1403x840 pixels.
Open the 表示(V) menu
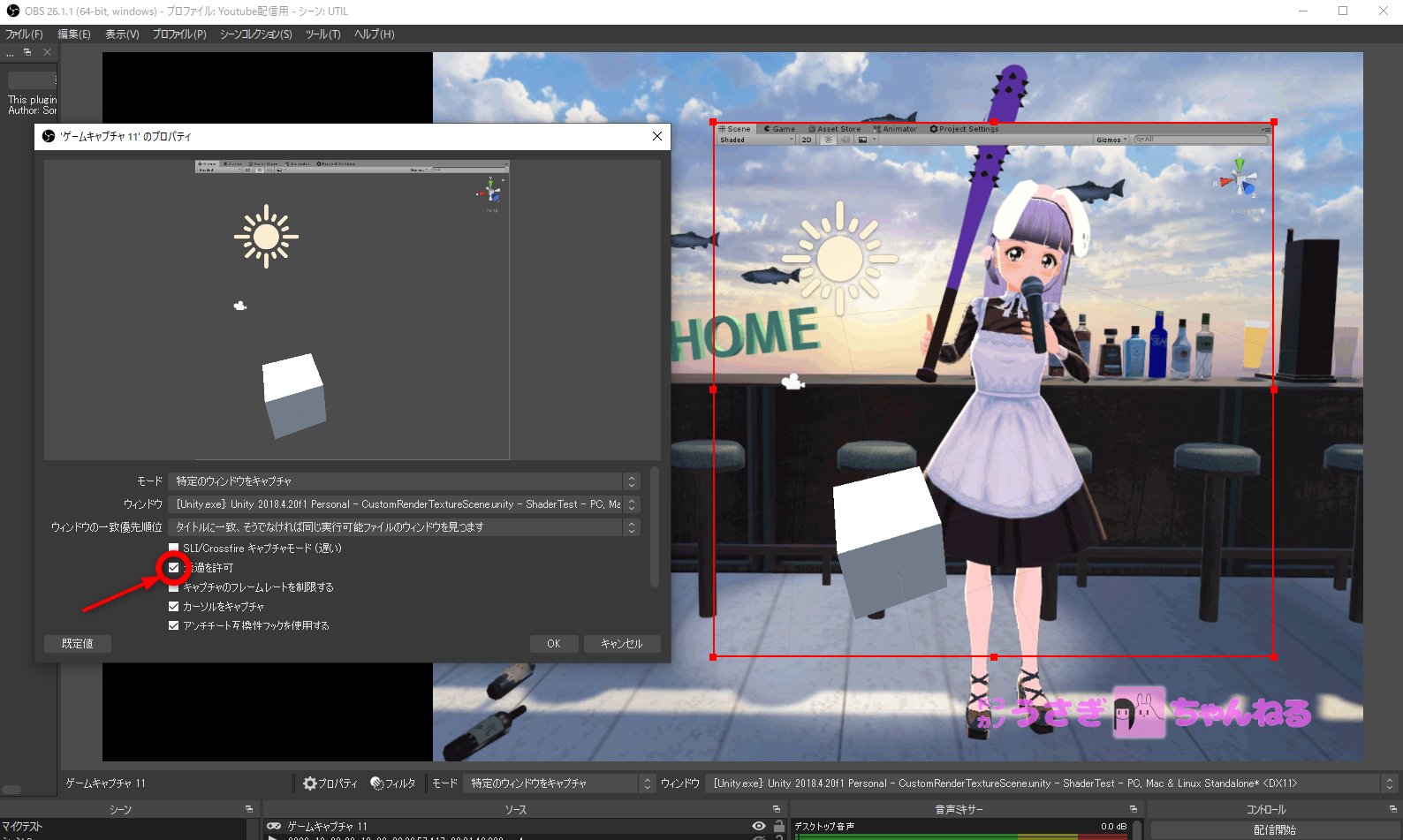coord(122,34)
